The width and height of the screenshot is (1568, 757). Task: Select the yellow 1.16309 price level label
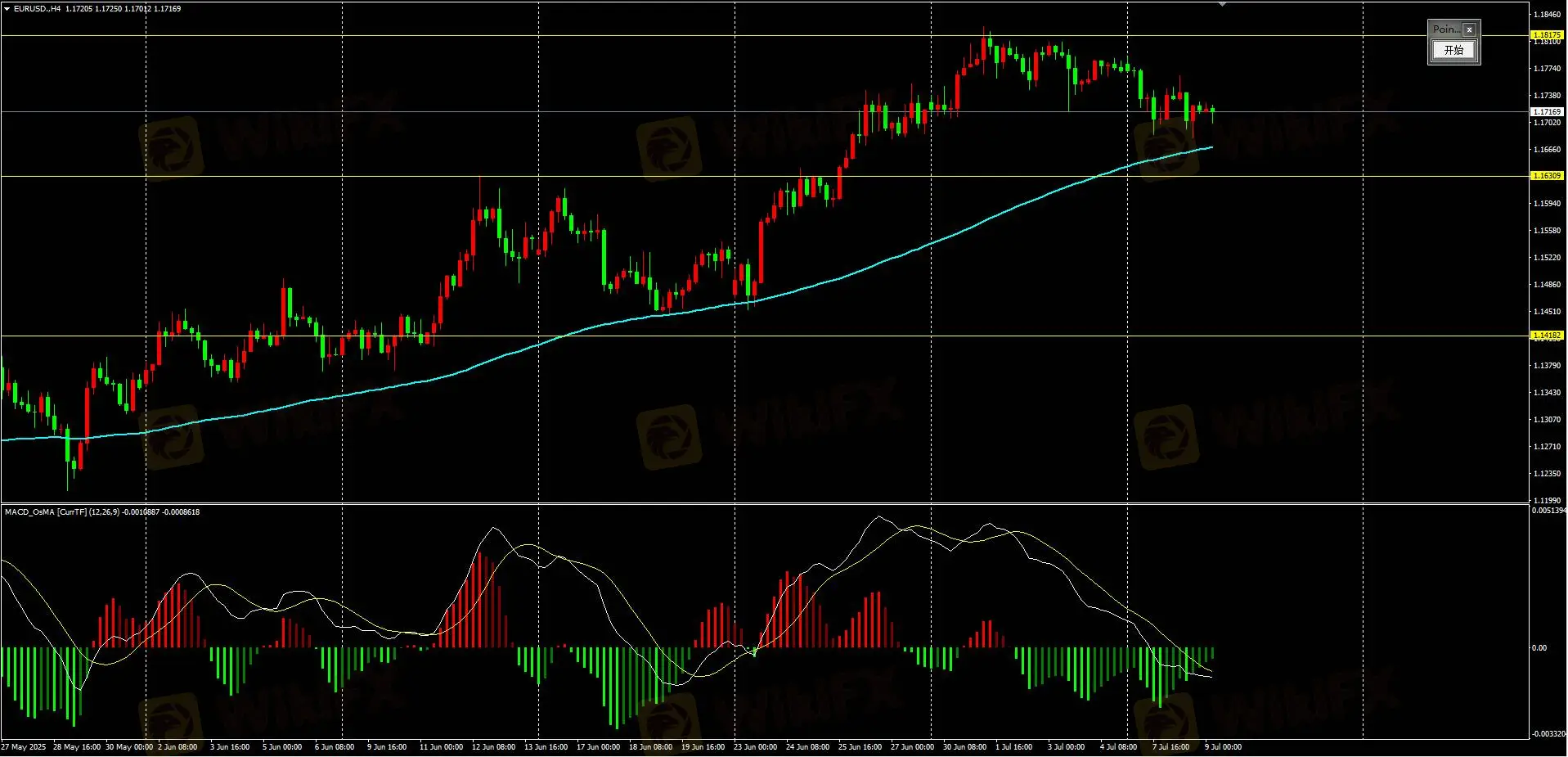pos(1547,176)
